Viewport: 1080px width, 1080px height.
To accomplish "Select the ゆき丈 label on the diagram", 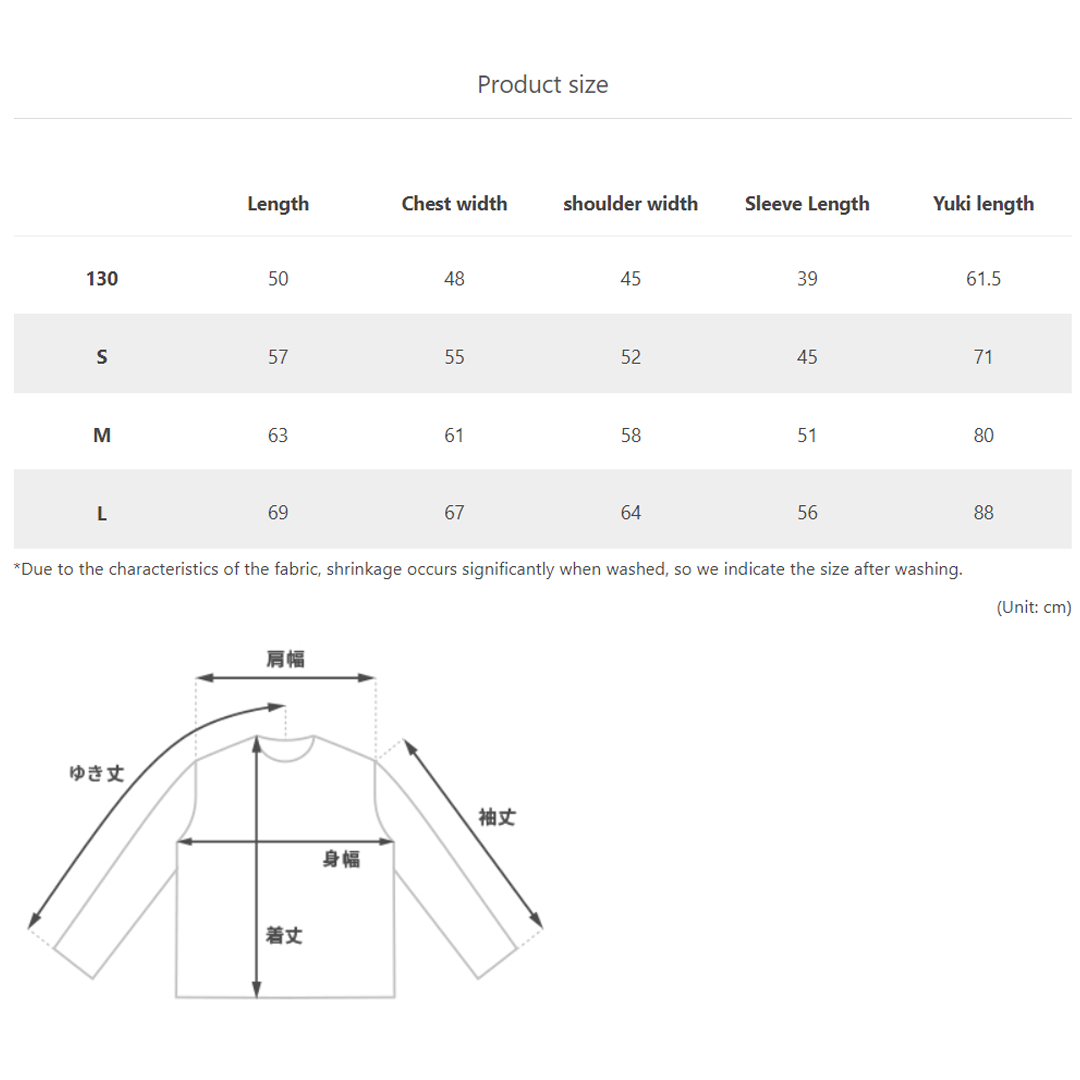I will pos(96,773).
